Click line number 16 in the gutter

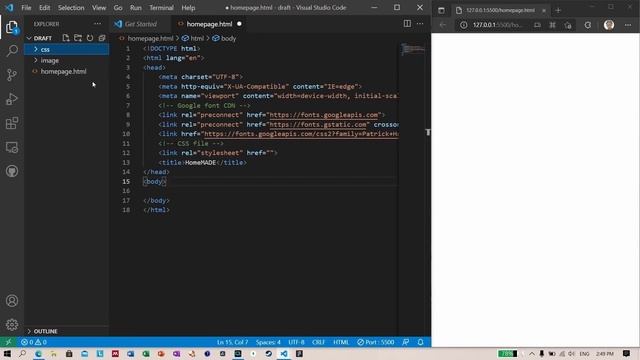pos(127,191)
